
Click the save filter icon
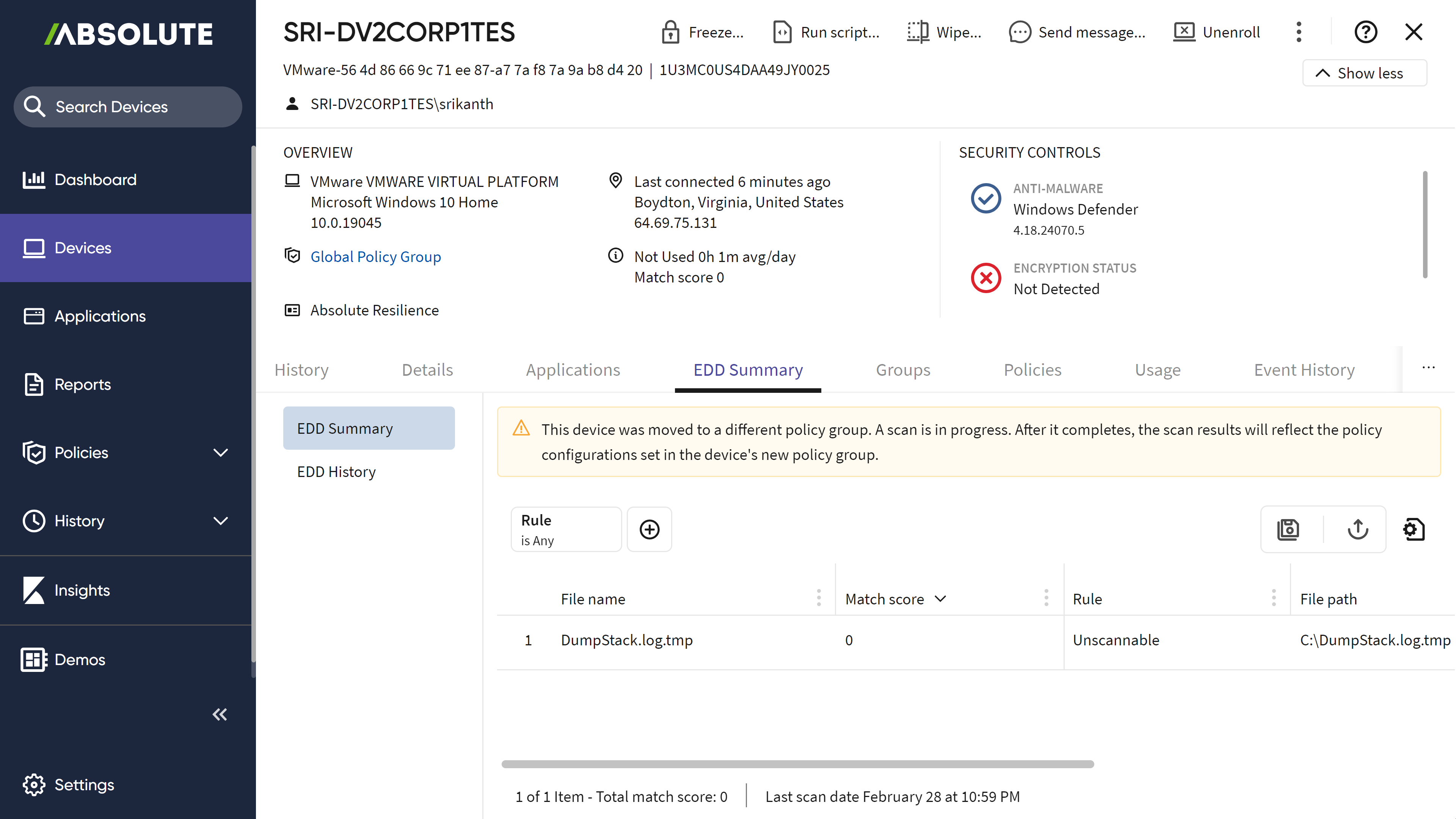[x=1288, y=530]
